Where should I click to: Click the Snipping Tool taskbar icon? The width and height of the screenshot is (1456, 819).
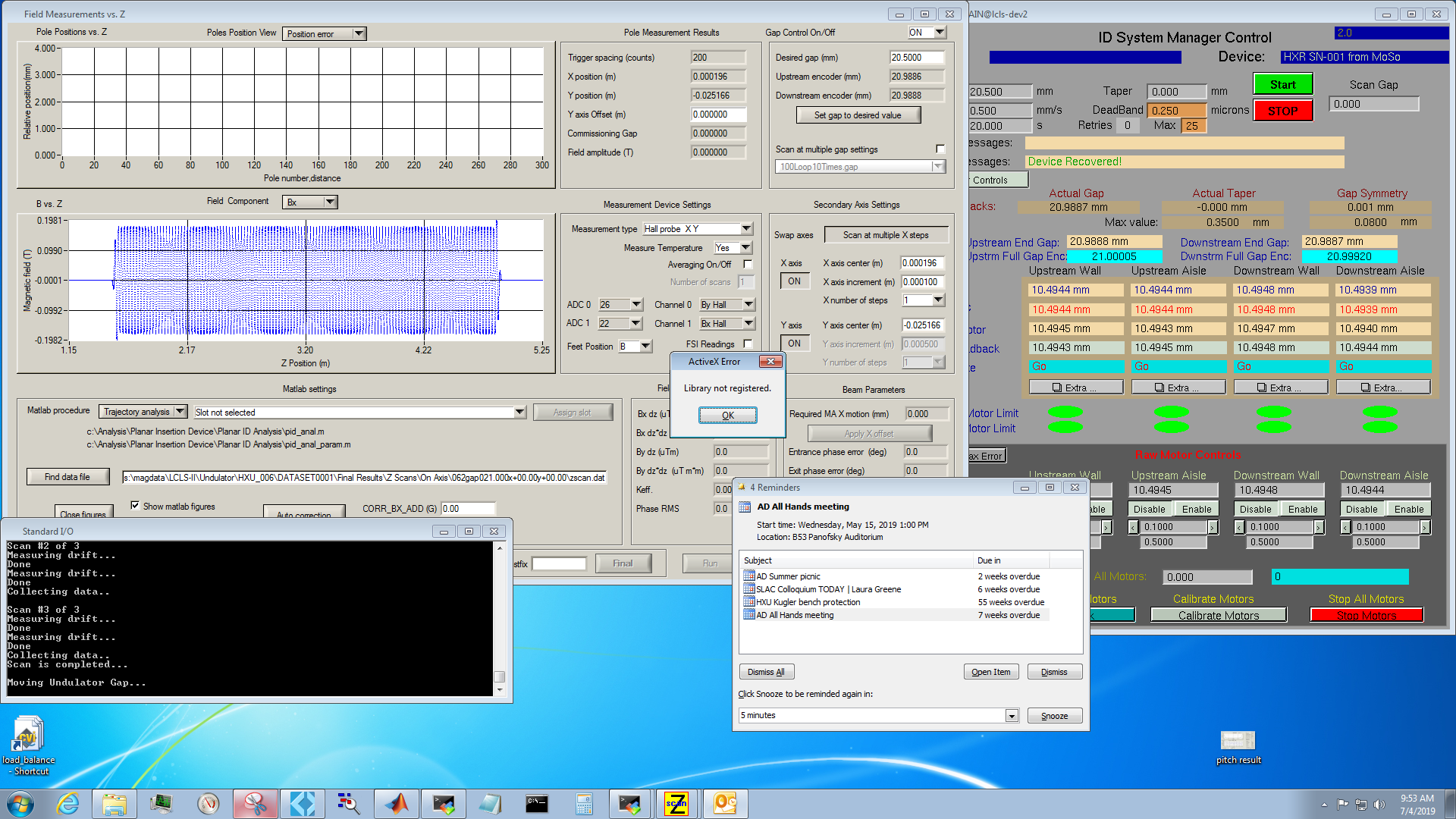(x=256, y=804)
